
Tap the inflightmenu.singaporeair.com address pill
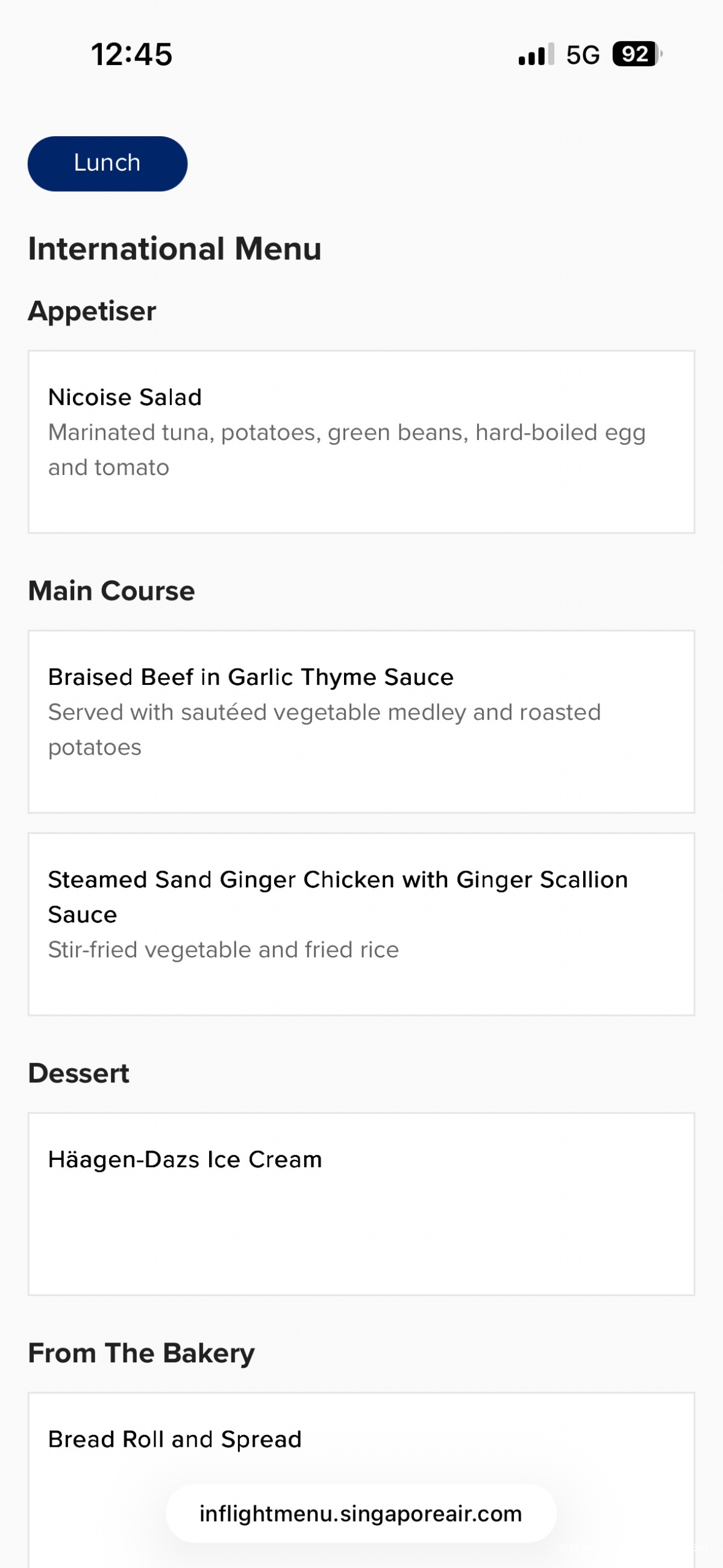click(x=361, y=1513)
